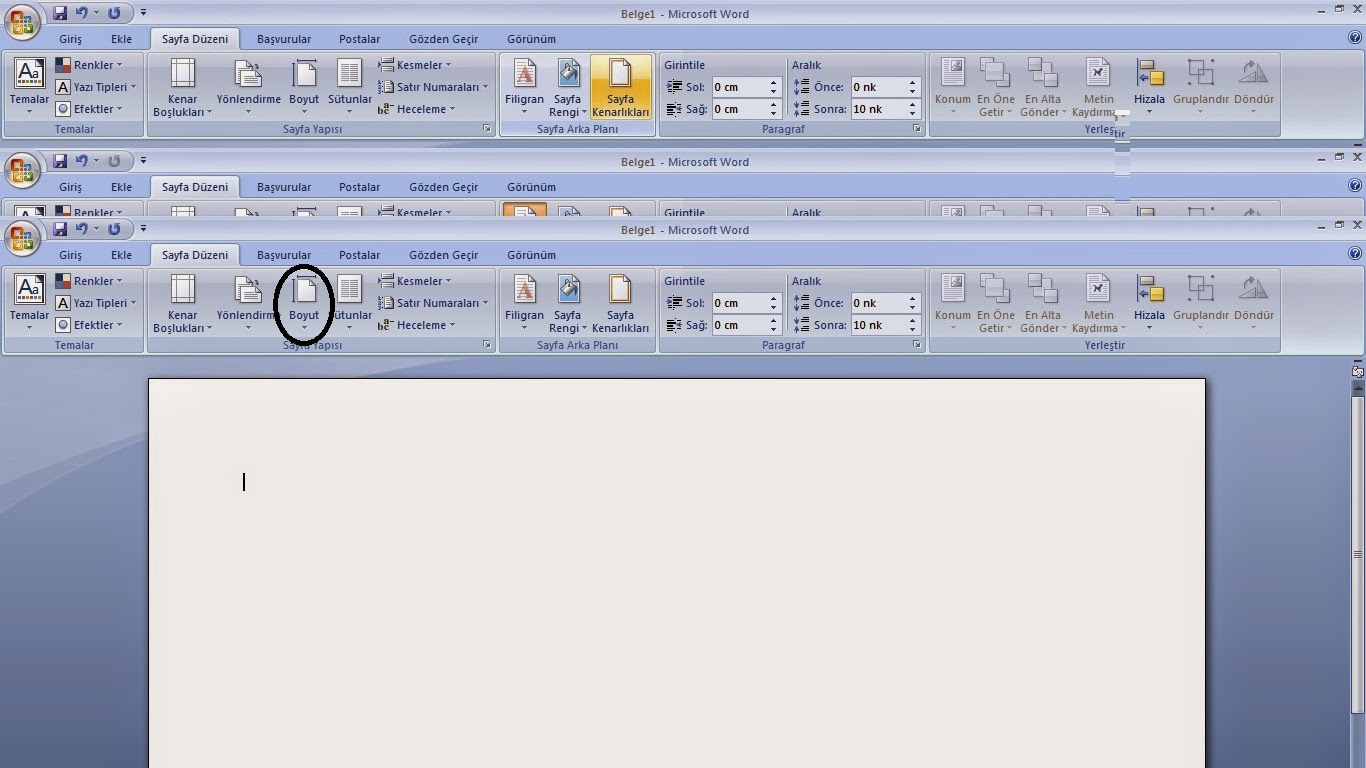Open Kenar Boşlukları margins in the topmost Word window
This screenshot has height=768, width=1366.
[x=182, y=87]
